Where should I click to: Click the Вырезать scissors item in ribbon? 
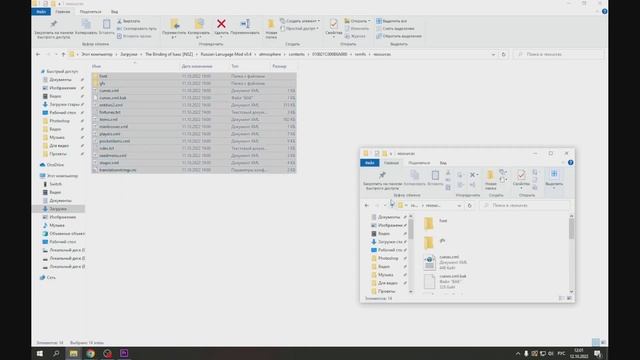click(x=129, y=21)
